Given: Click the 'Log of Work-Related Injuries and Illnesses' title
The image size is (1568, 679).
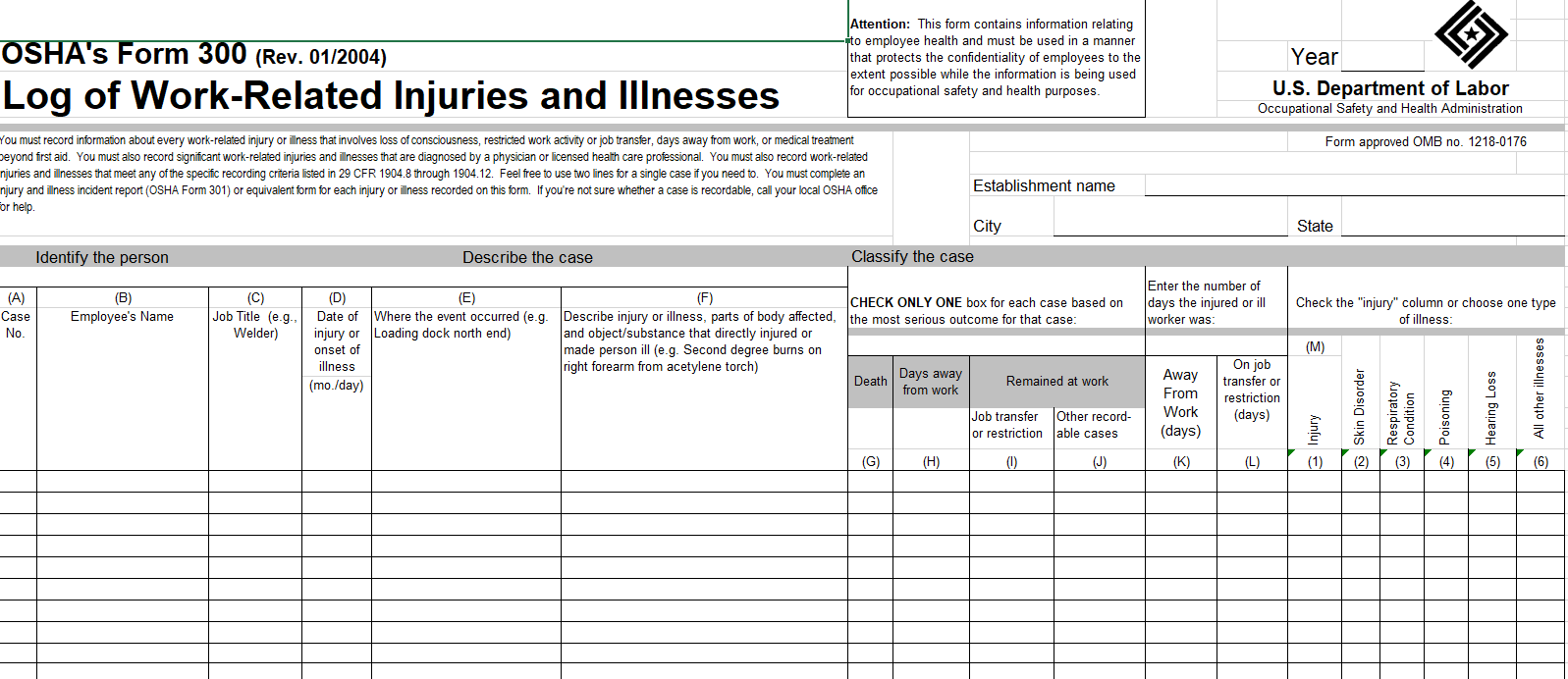Looking at the screenshot, I should pyautogui.click(x=391, y=96).
